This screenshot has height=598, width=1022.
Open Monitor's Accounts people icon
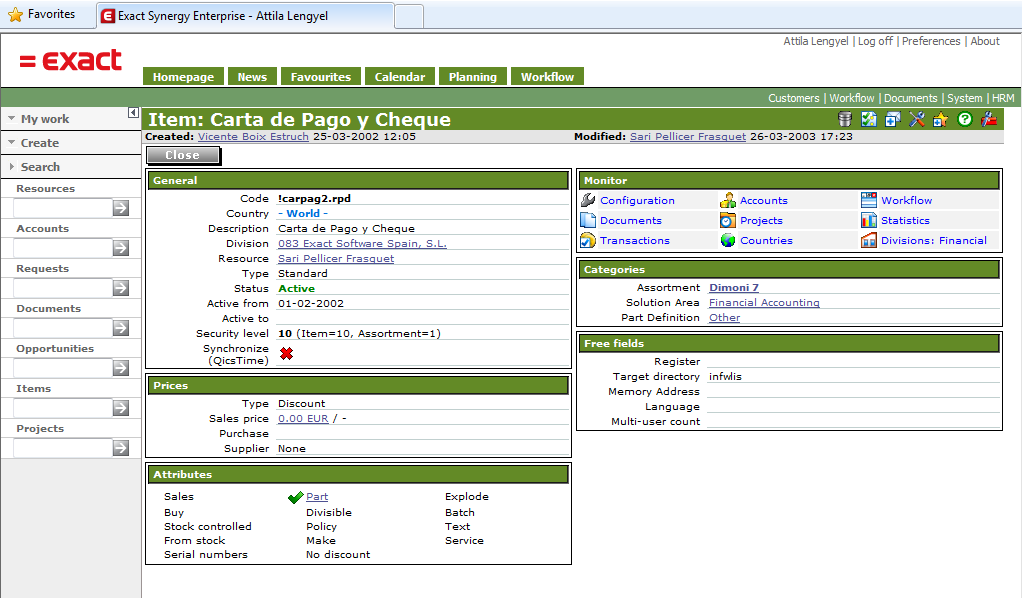coord(727,200)
